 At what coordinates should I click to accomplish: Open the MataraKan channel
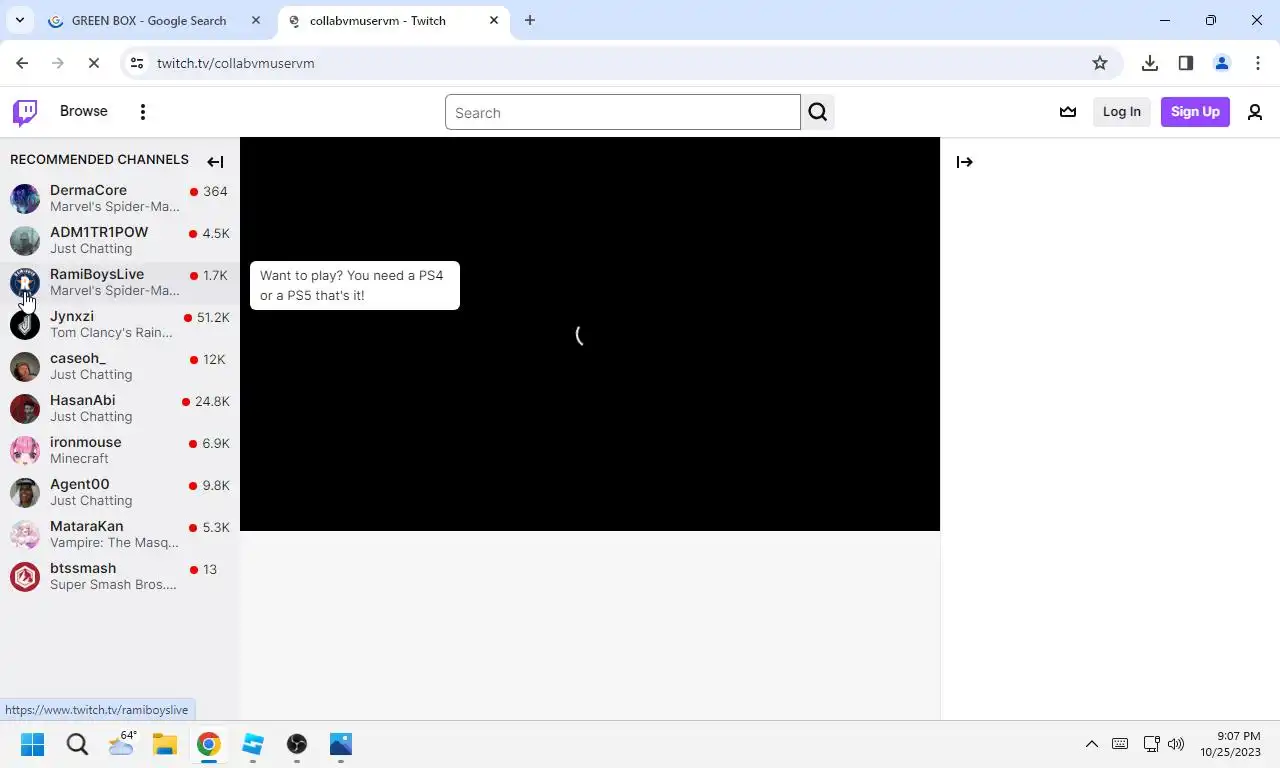120,534
